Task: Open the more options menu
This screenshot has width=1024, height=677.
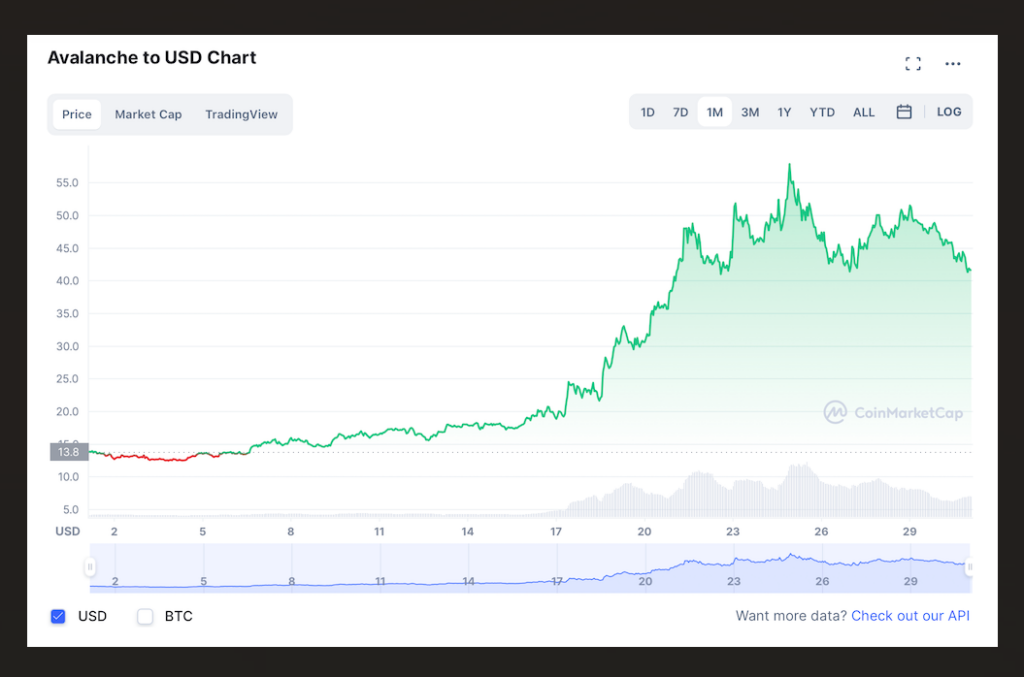Action: tap(952, 63)
